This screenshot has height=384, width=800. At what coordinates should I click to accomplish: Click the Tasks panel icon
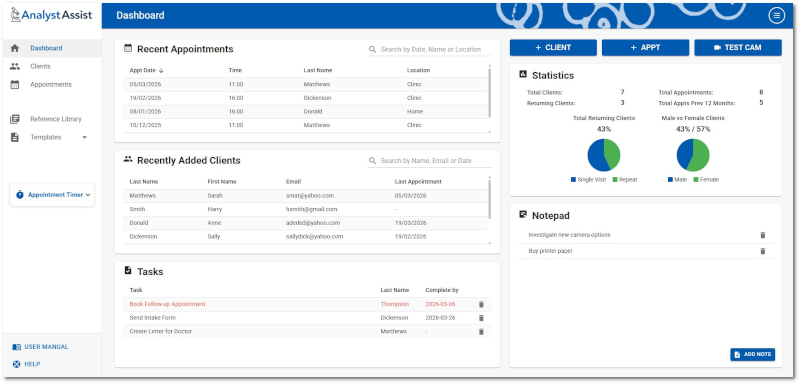[128, 271]
